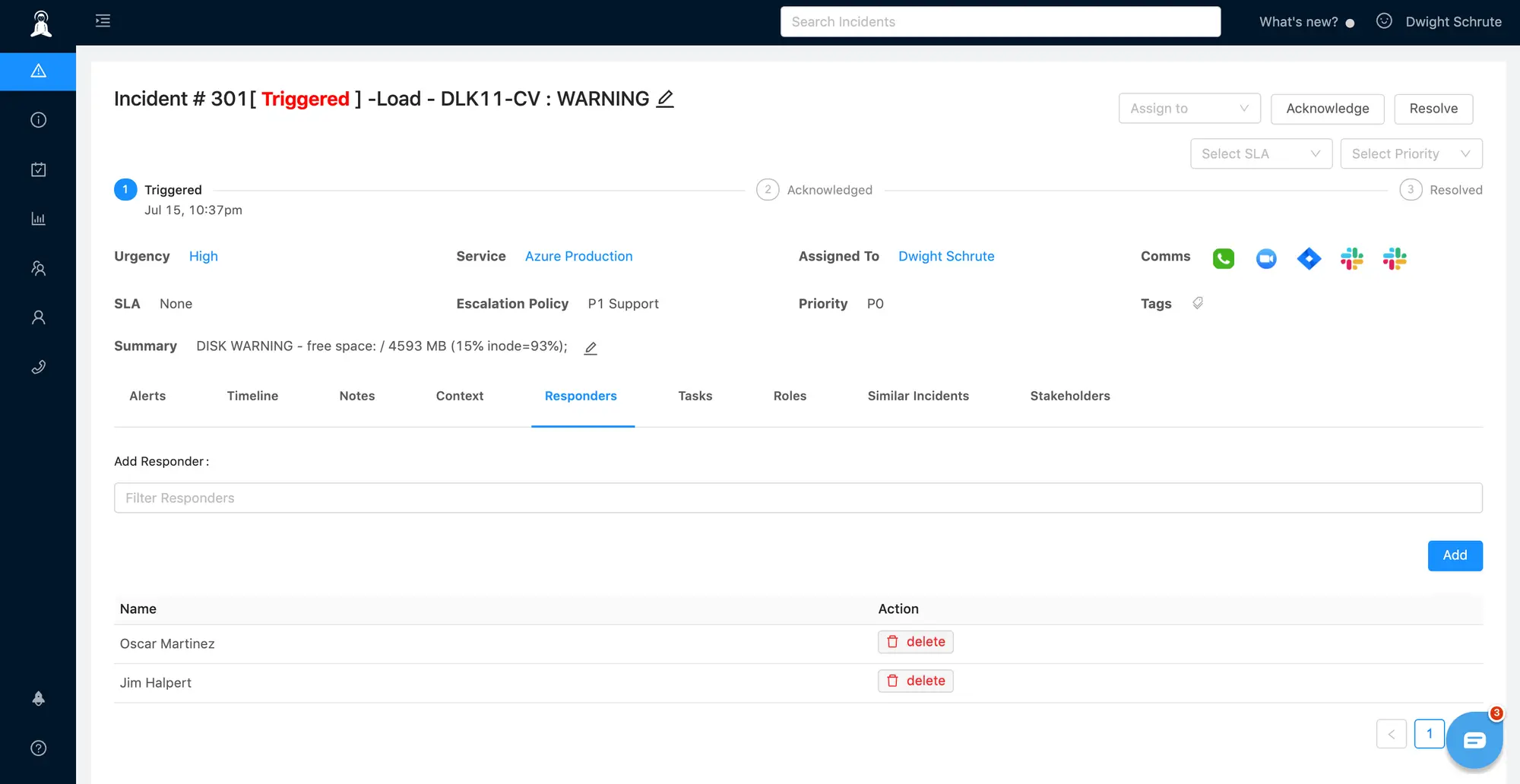Toggle the sidebar collapse menu icon

[x=103, y=21]
